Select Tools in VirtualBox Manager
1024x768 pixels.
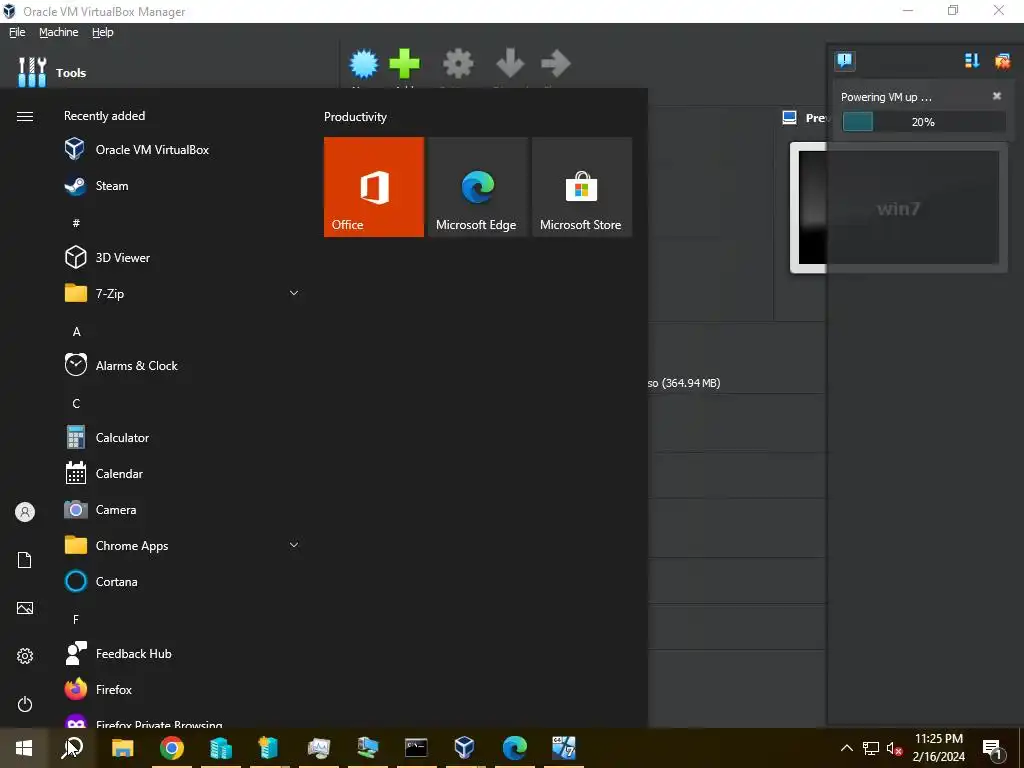click(52, 72)
